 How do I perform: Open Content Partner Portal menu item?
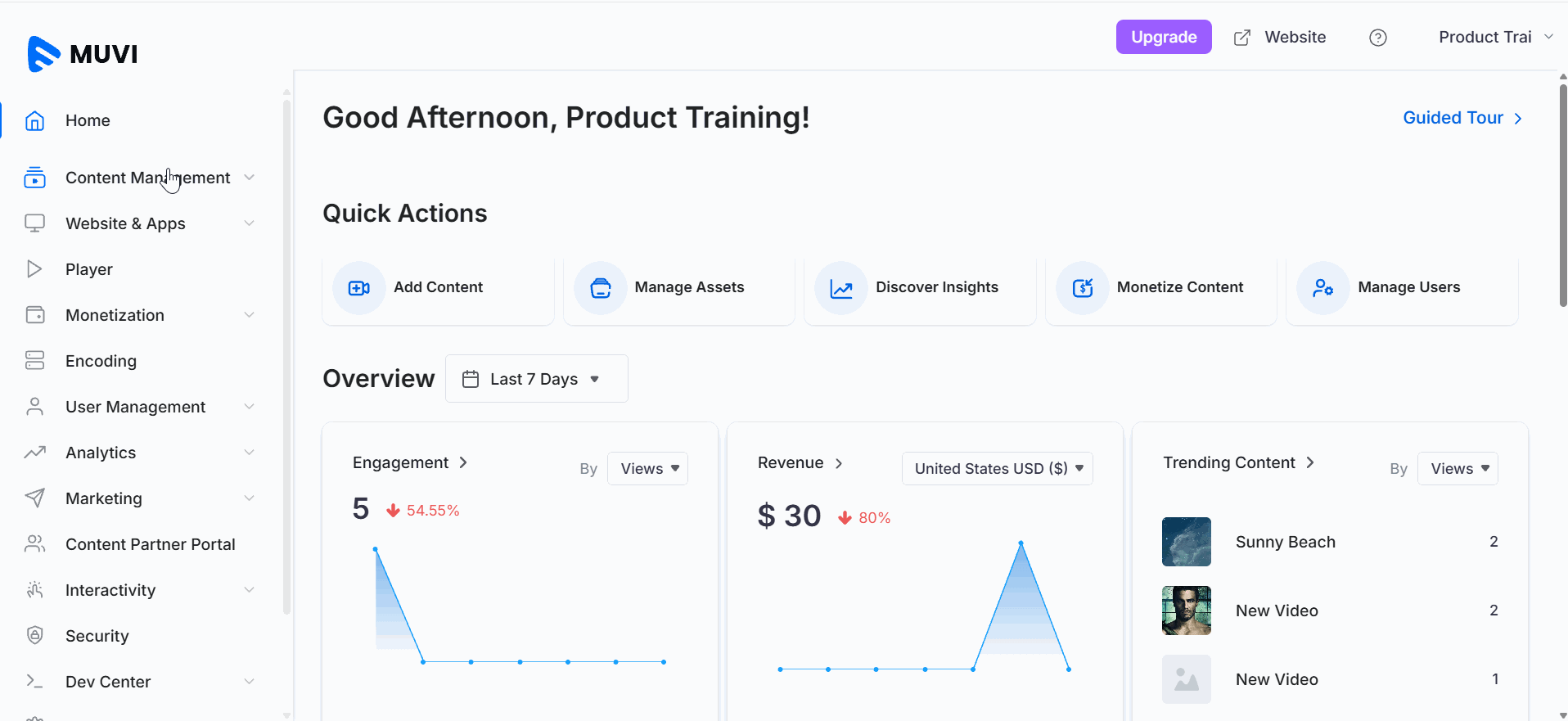(150, 544)
